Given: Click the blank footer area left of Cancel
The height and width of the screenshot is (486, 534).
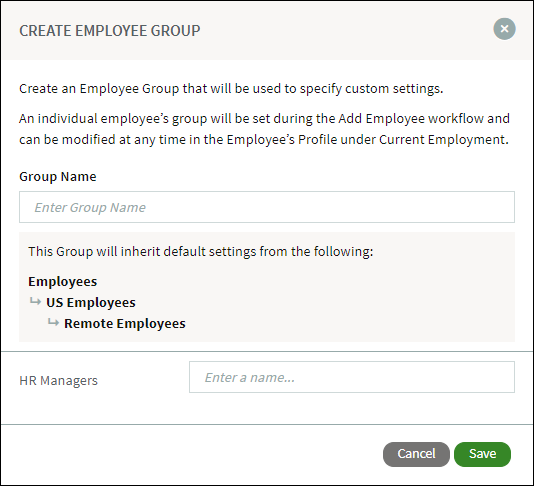Looking at the screenshot, I should click(191, 454).
